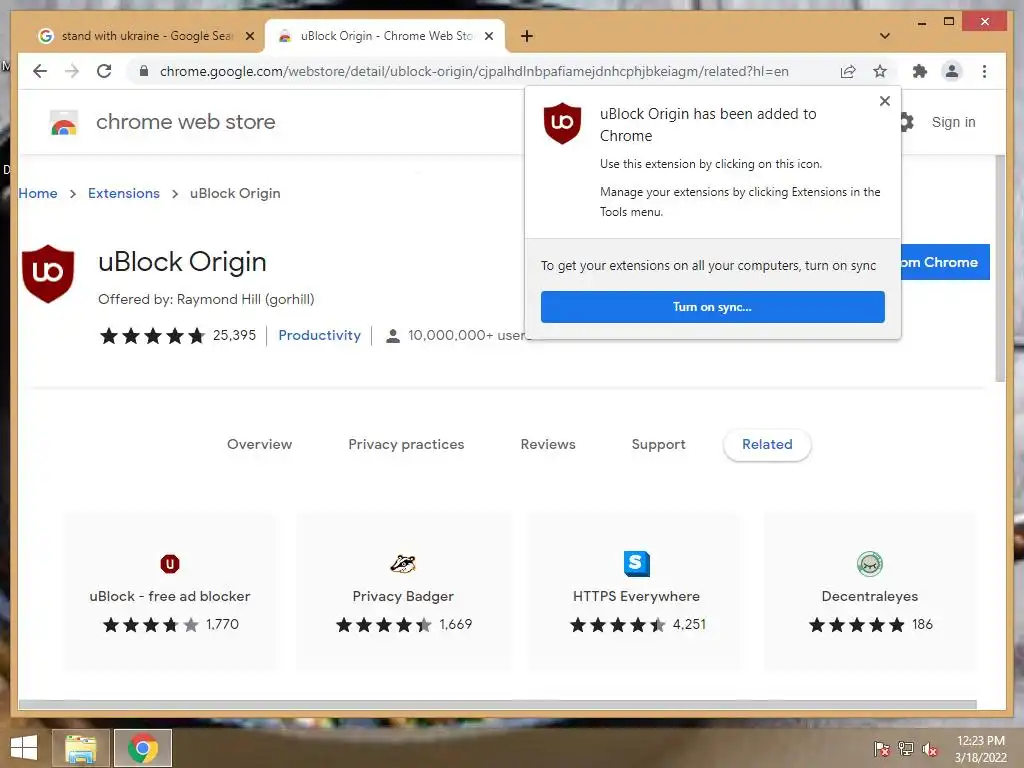Go back using the browser back arrow
1024x768 pixels.
point(40,71)
